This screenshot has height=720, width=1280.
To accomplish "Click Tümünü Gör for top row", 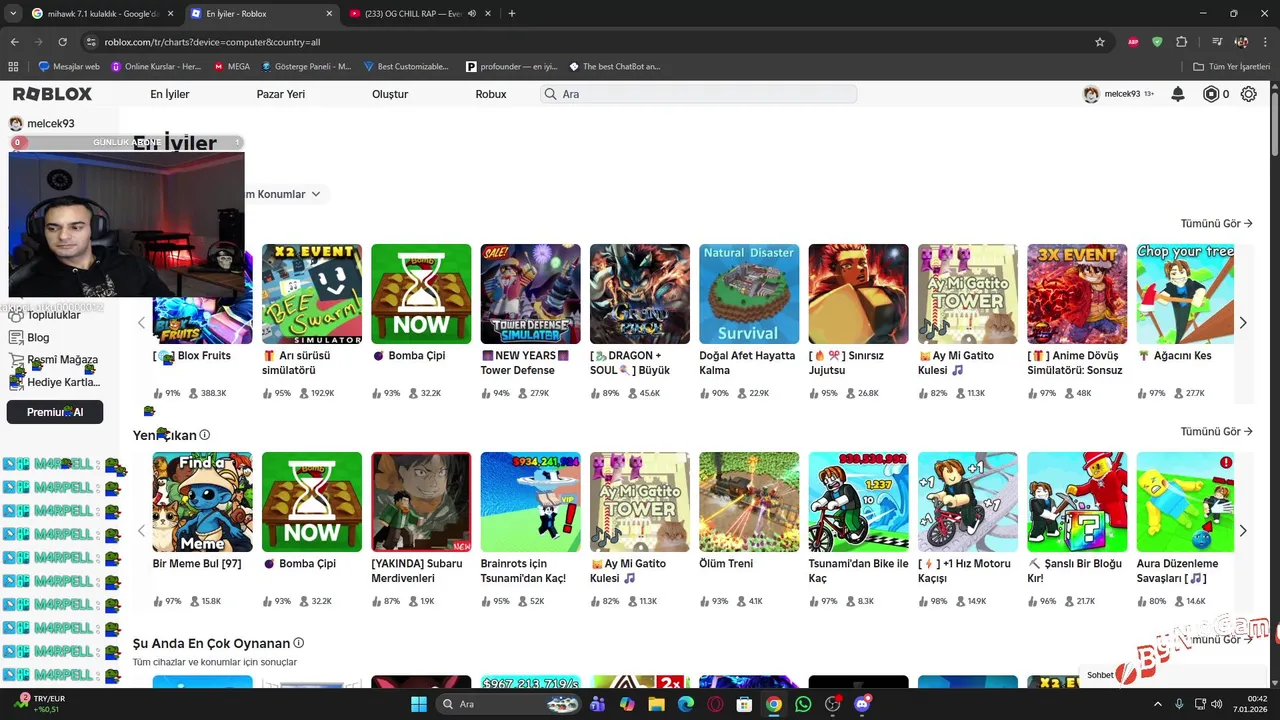I will click(1216, 224).
